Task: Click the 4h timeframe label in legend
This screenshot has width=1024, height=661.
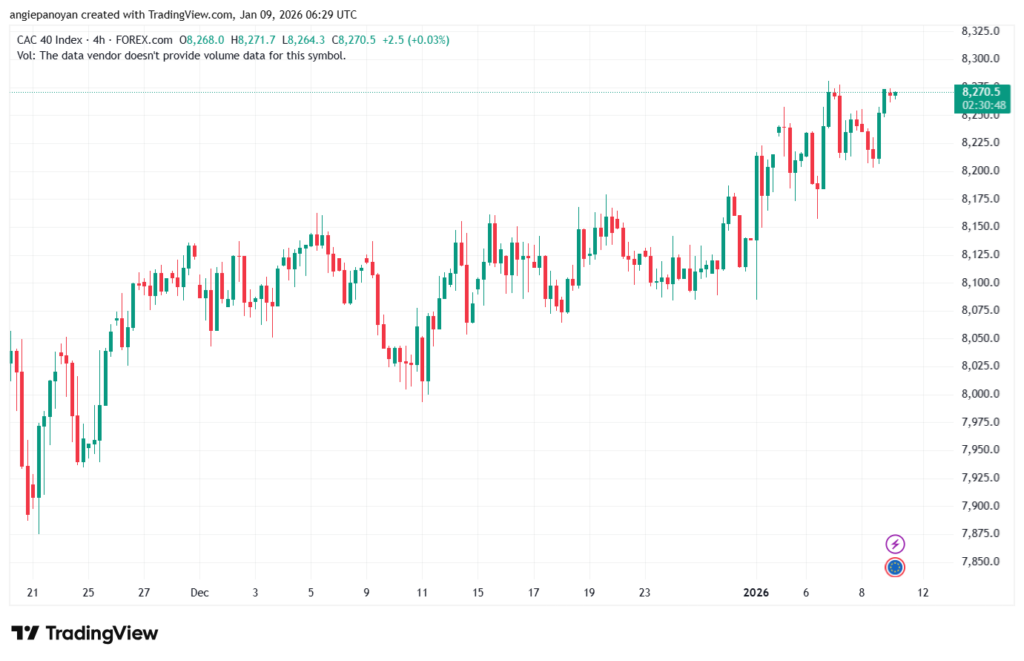Action: (105, 40)
